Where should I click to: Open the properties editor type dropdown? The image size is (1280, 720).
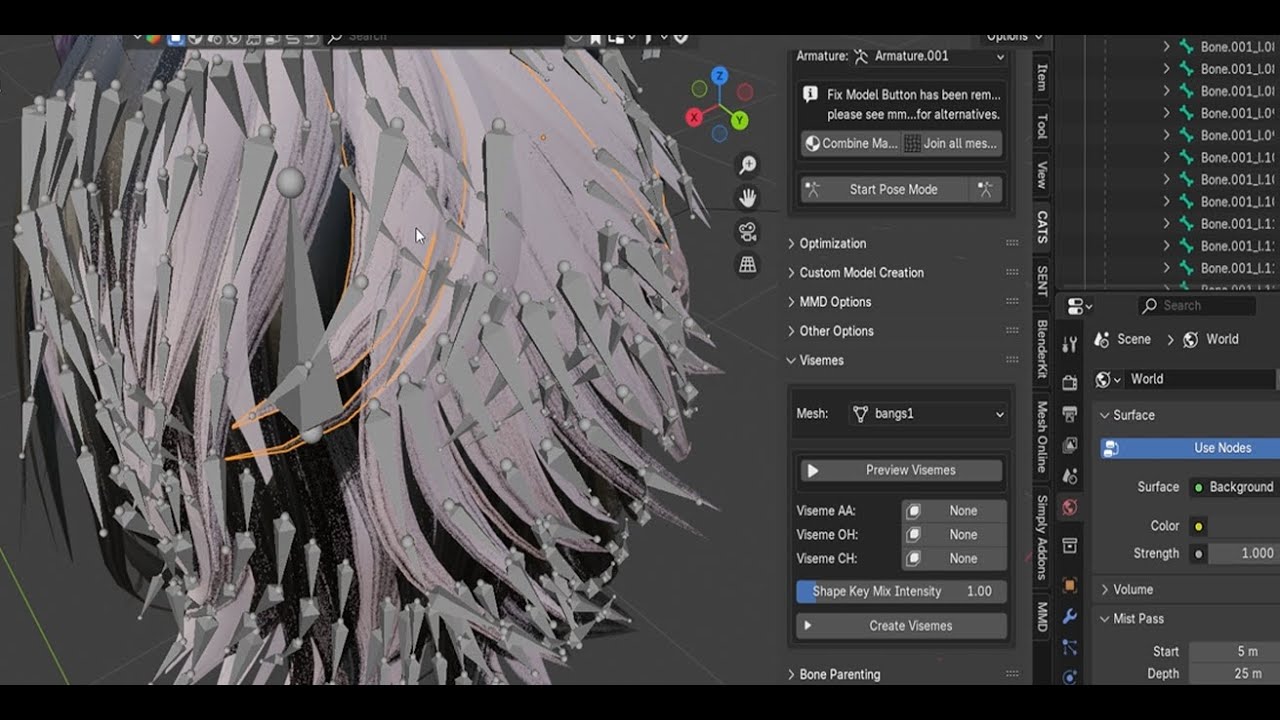1080,306
